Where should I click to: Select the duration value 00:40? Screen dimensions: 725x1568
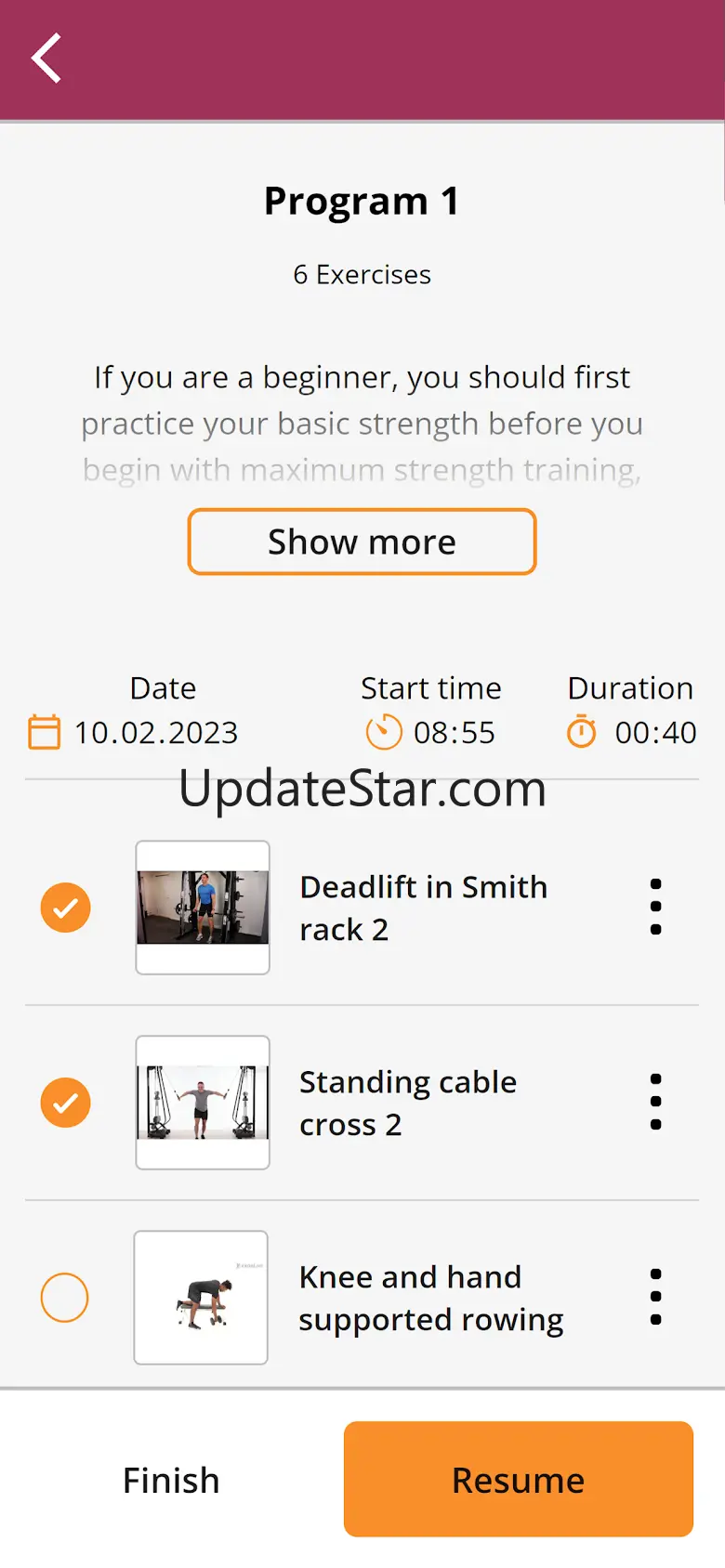pos(655,733)
